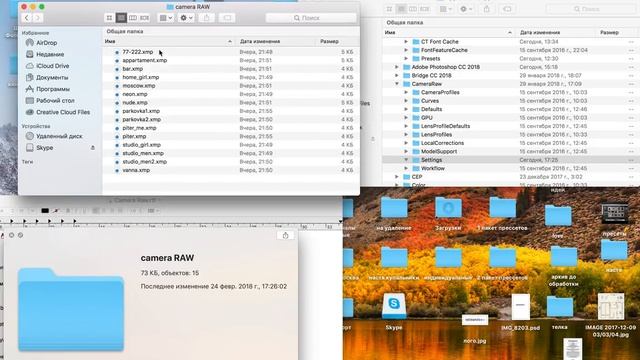Select the file parkovka1.xmp

click(141, 111)
